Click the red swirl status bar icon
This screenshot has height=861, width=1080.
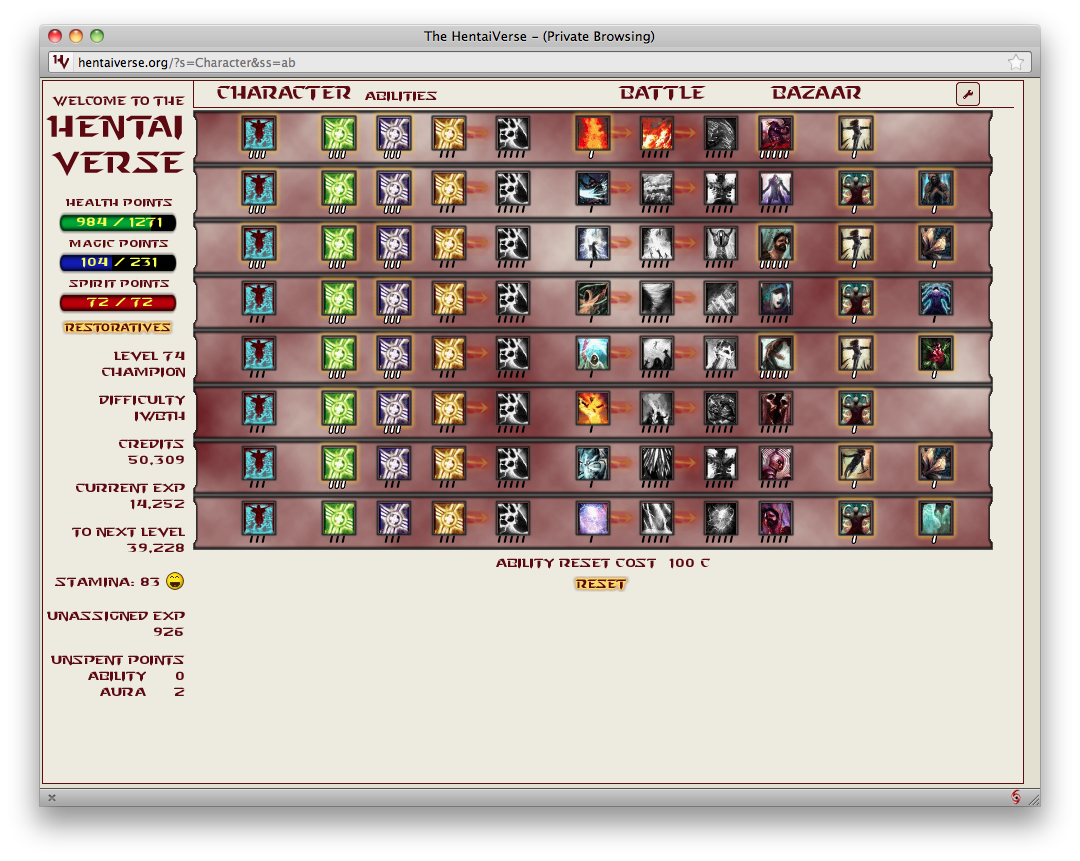click(1015, 797)
